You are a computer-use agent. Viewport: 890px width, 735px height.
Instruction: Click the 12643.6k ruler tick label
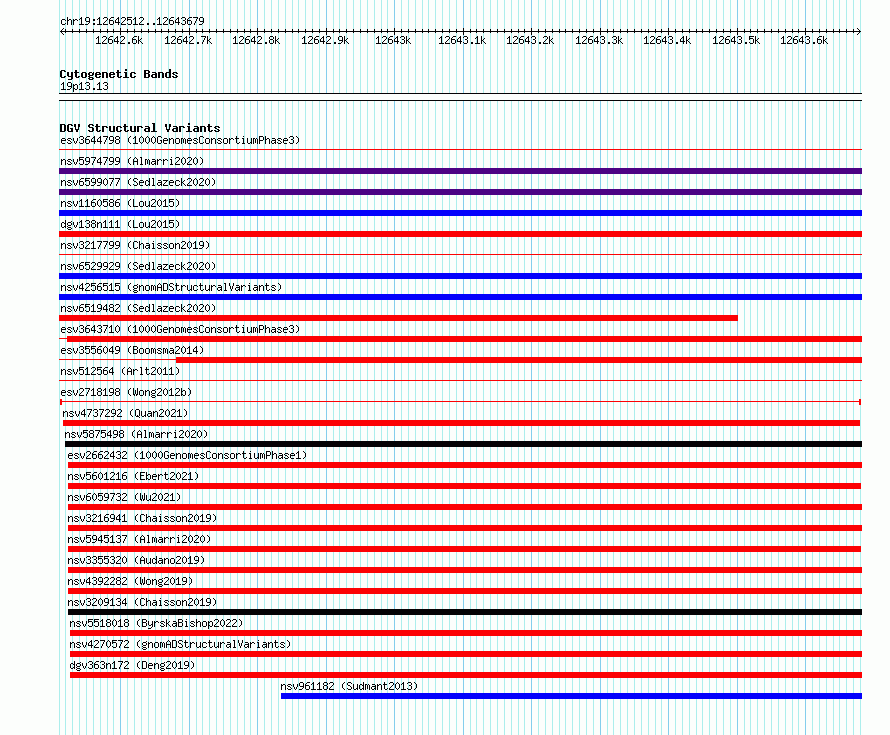804,40
